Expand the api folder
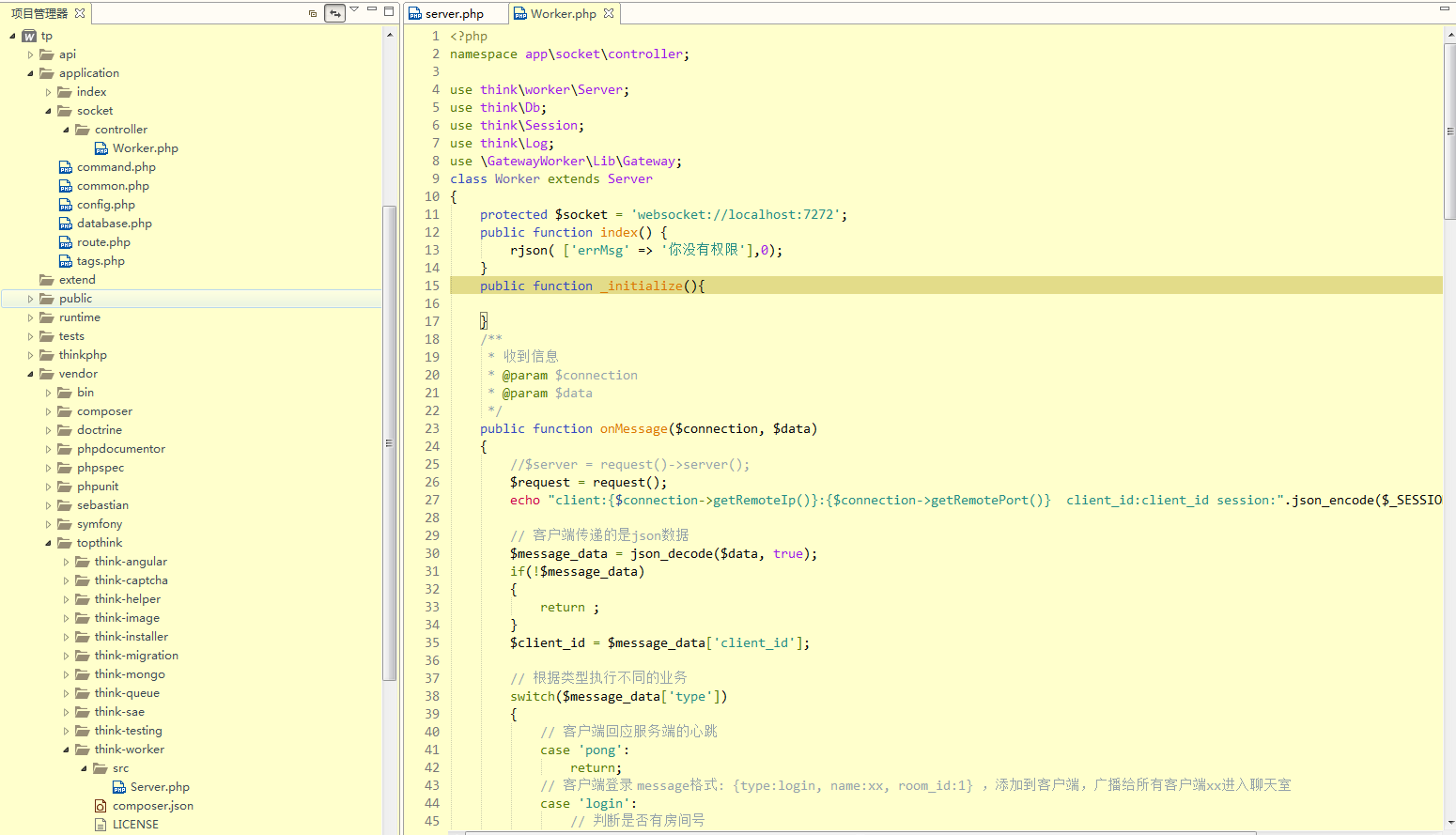The height and width of the screenshot is (835, 1456). click(x=30, y=54)
